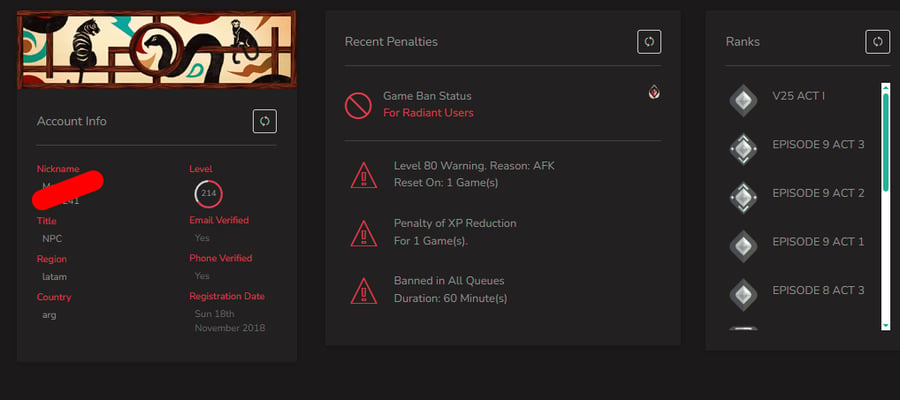
Task: Click the Banned in All Queues warning icon
Action: (x=364, y=290)
